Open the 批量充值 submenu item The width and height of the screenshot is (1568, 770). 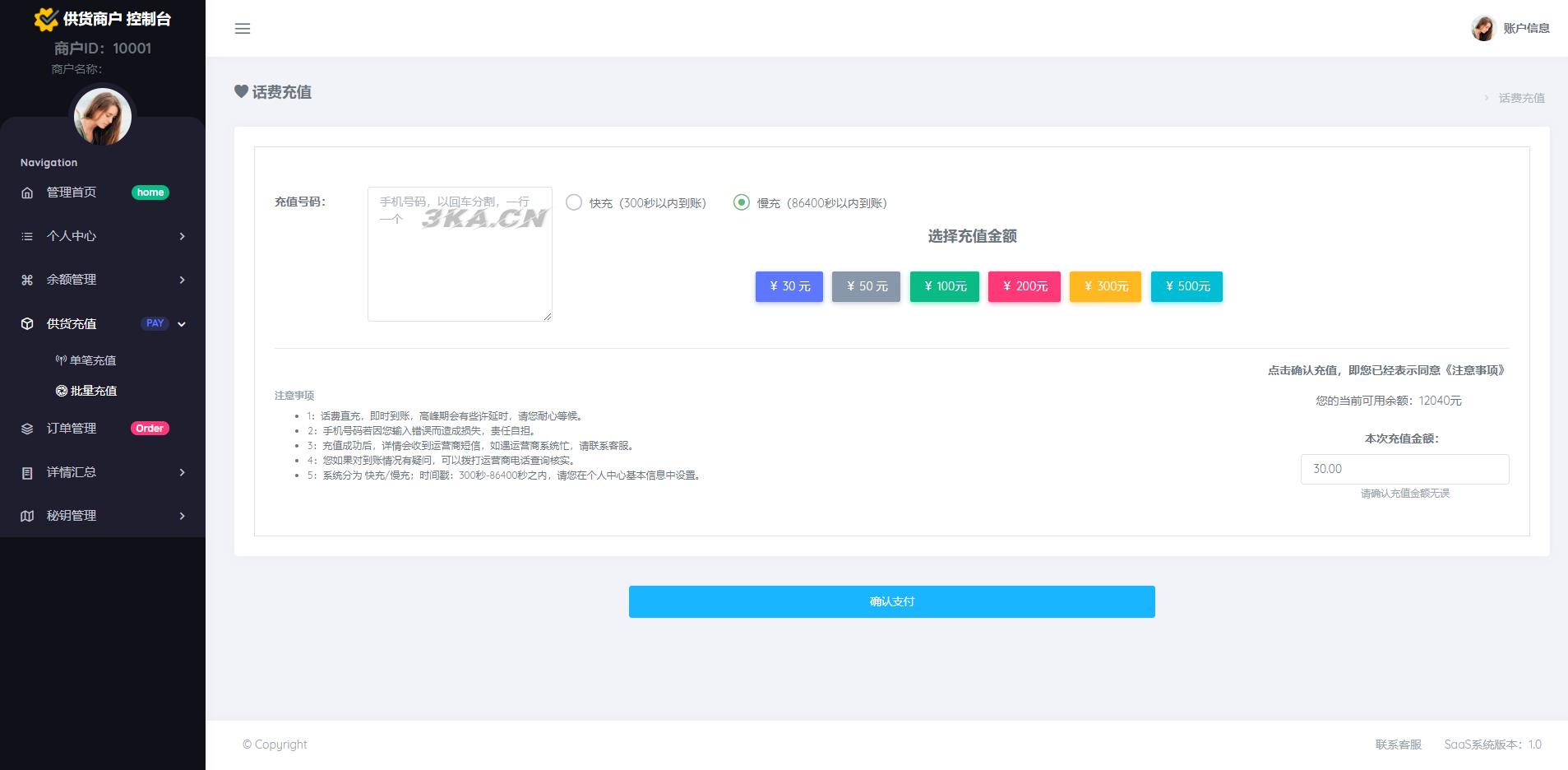click(x=93, y=391)
